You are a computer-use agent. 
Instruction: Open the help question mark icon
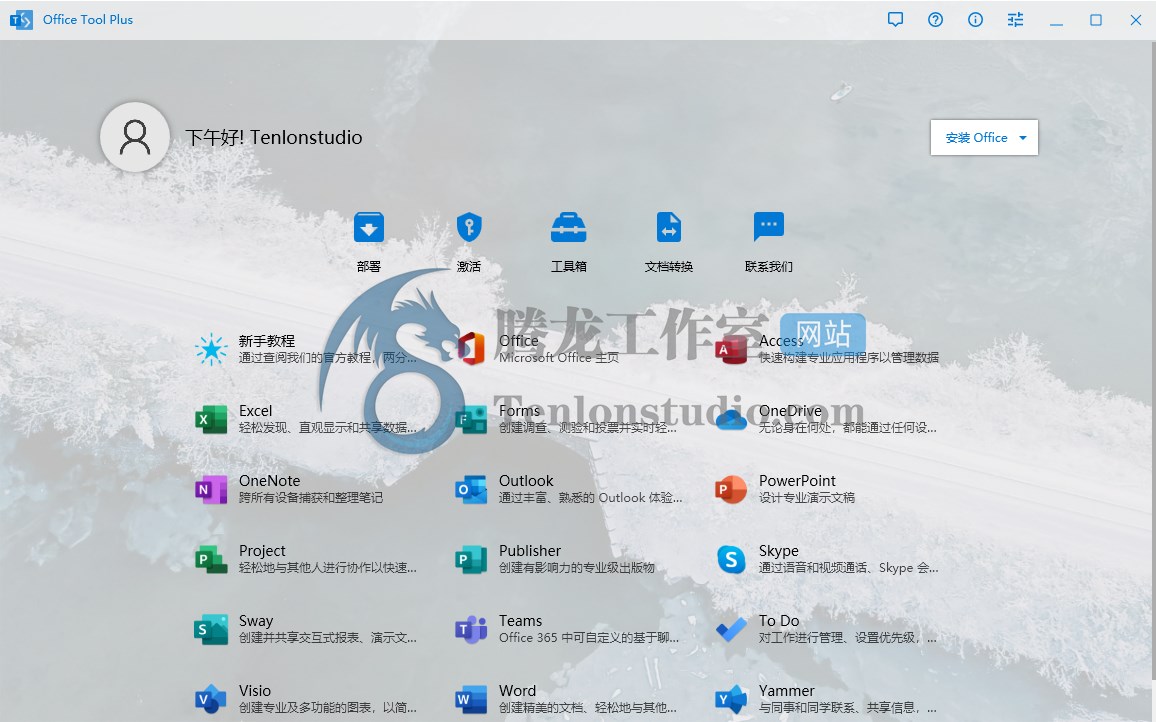pyautogui.click(x=936, y=20)
